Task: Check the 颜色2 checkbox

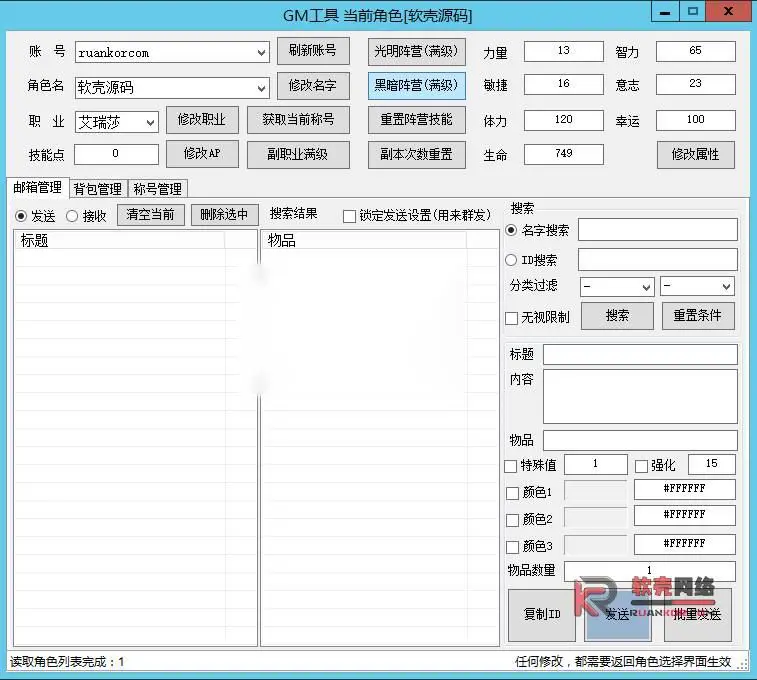Action: point(512,520)
